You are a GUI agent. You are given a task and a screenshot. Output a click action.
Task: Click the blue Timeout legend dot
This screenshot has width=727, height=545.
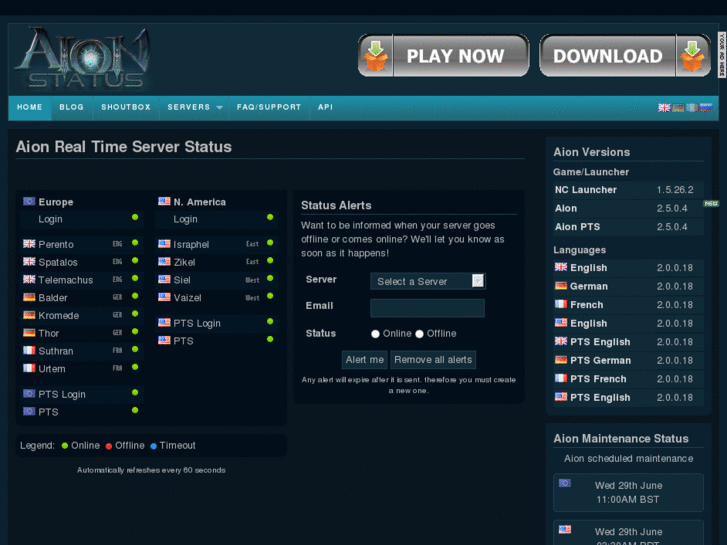(x=153, y=446)
